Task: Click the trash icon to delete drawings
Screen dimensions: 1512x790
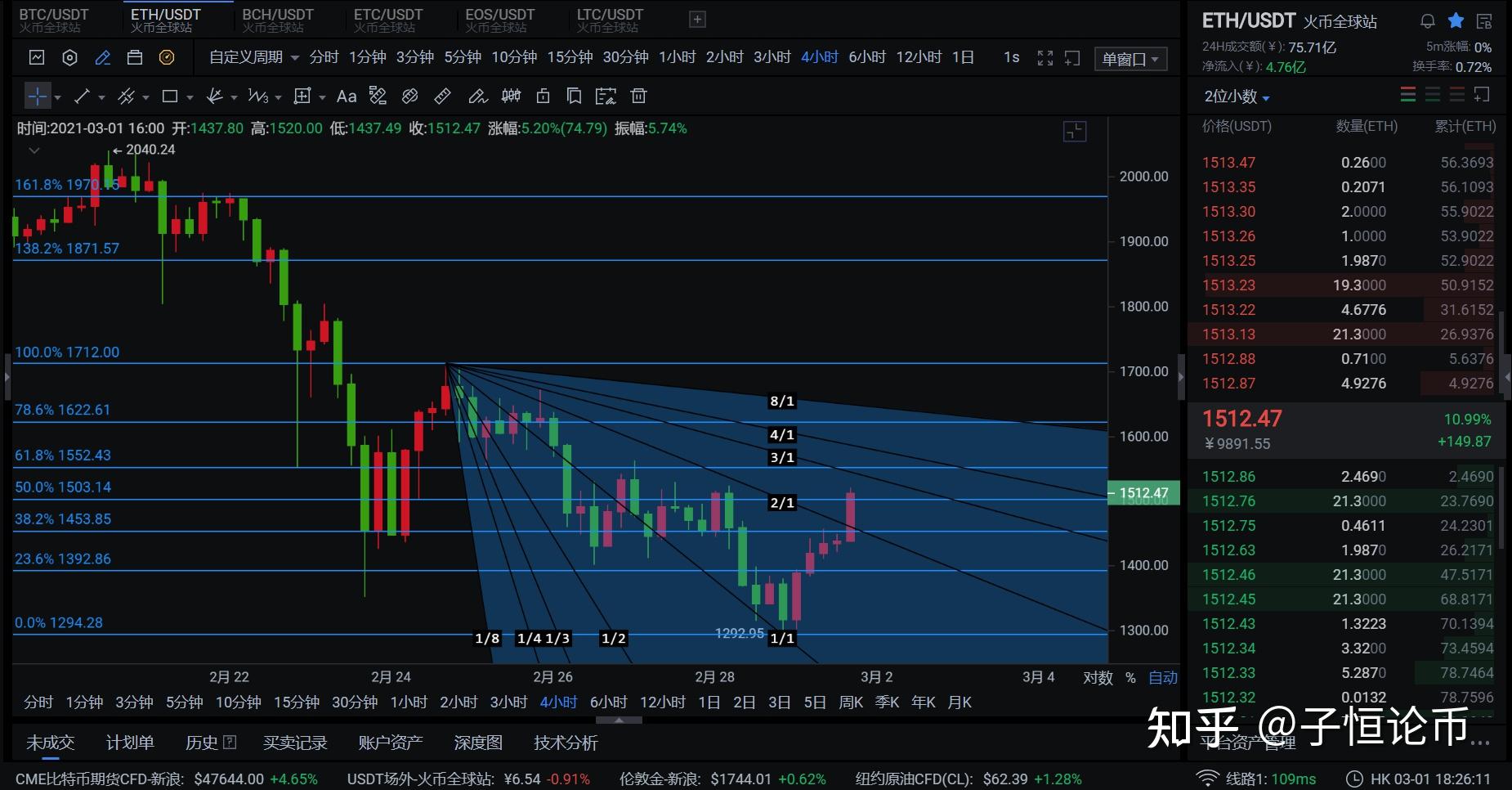Action: [x=639, y=97]
